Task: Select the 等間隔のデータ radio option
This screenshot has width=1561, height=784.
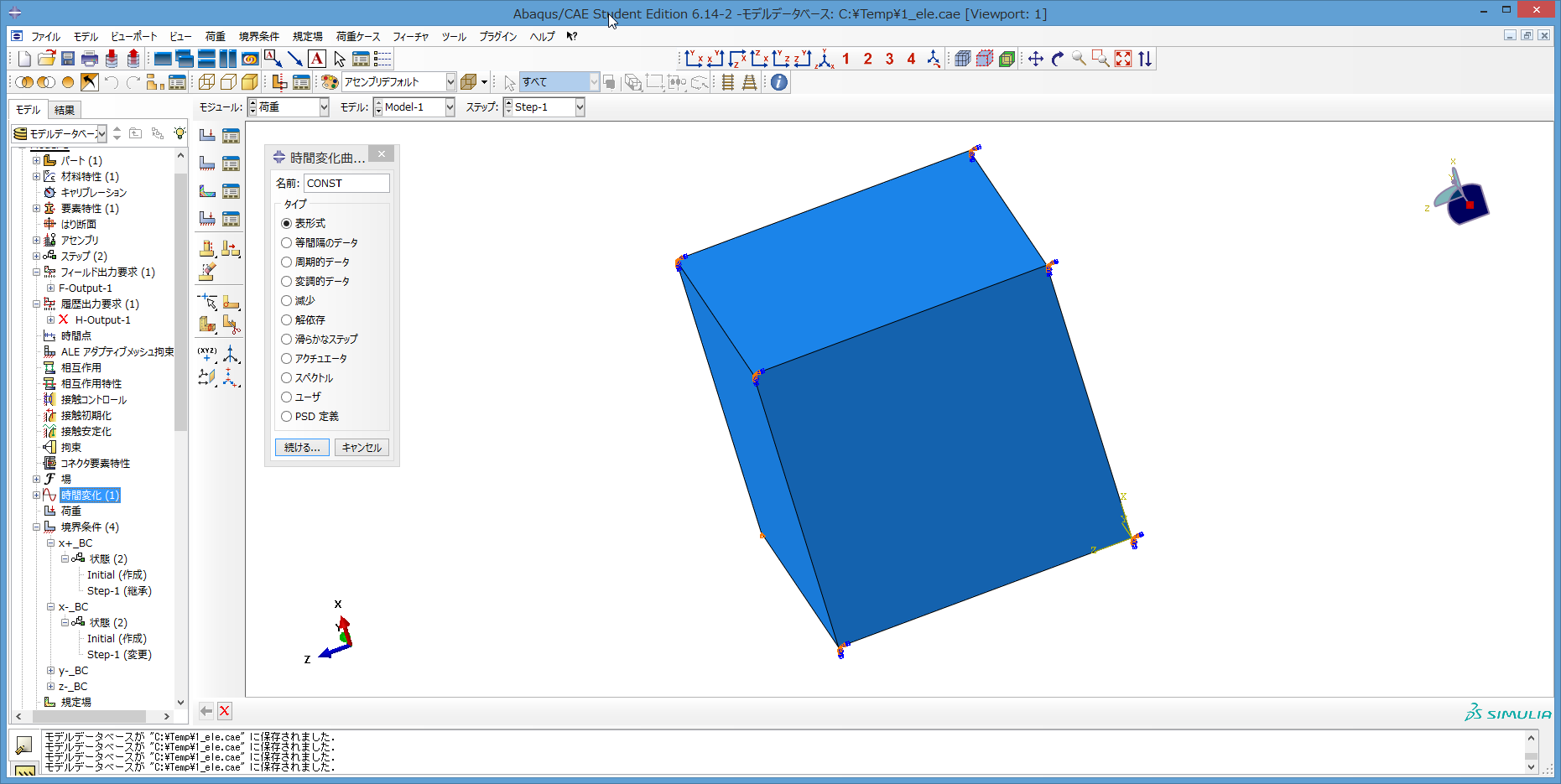Action: point(287,242)
